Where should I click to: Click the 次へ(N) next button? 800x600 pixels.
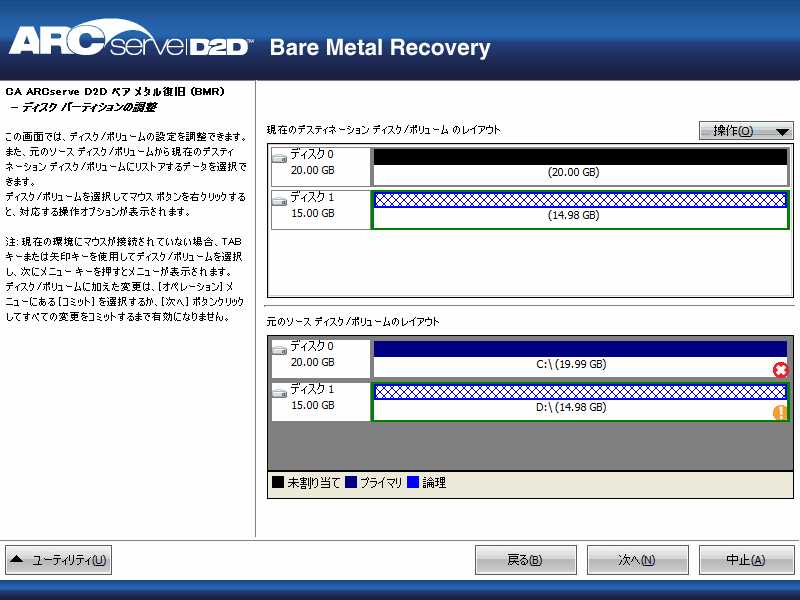[637, 560]
